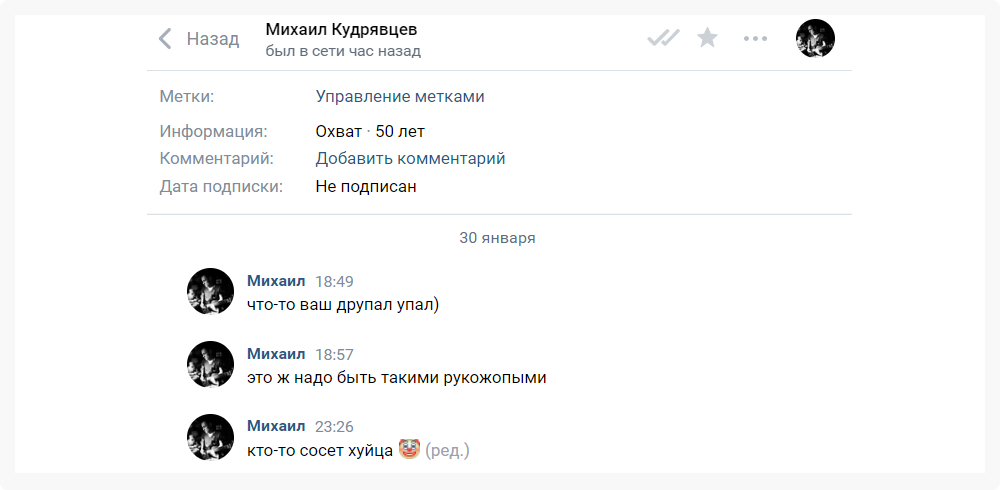This screenshot has width=1000, height=490.
Task: Click sender name "Михаил" on the 18:49 message
Action: (276, 281)
